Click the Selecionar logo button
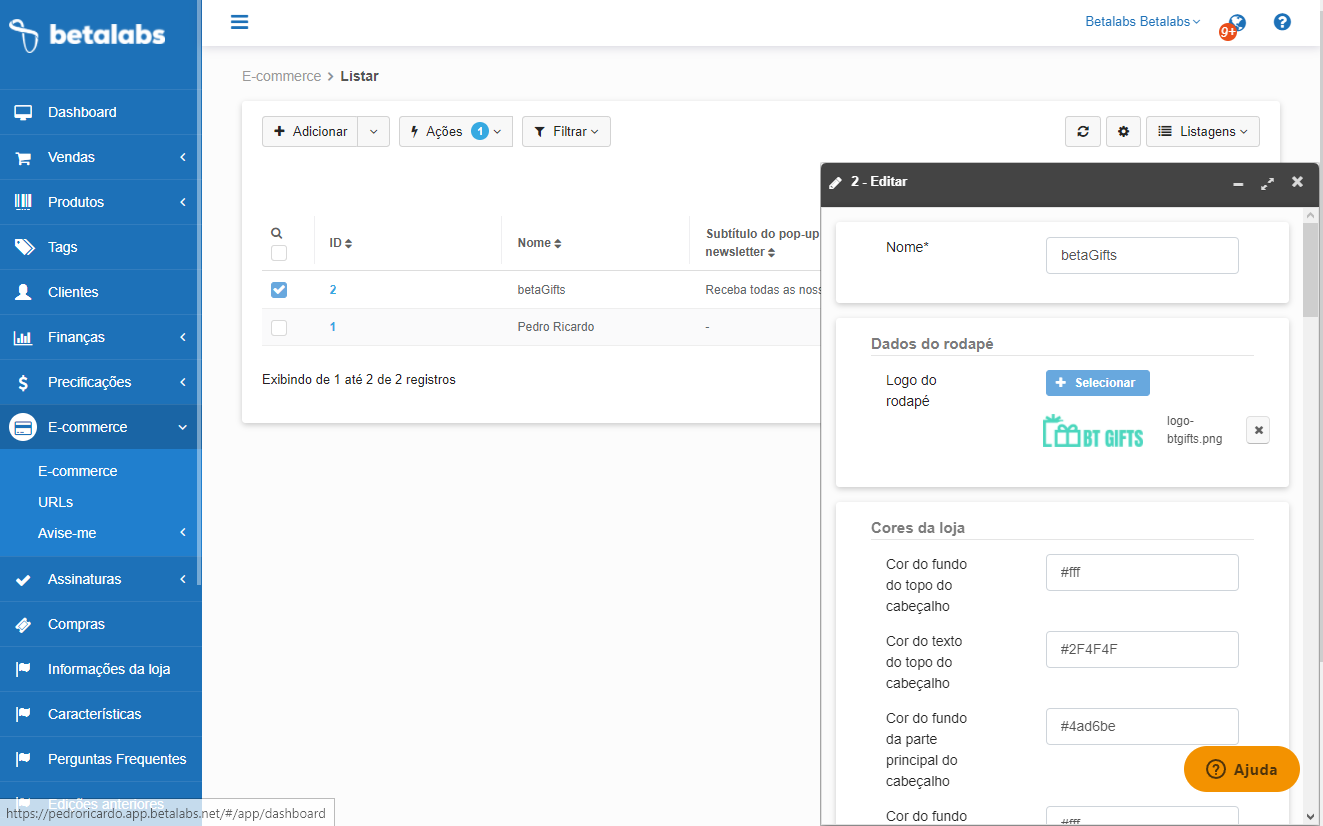 pyautogui.click(x=1097, y=383)
